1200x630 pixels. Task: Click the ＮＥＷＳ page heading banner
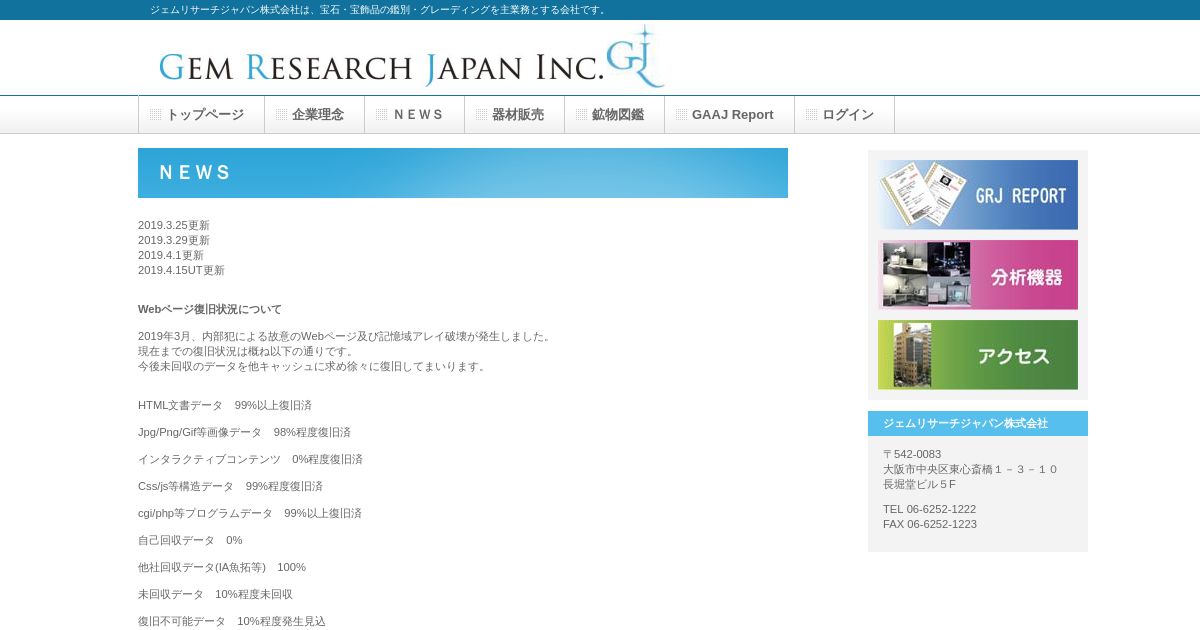point(463,173)
